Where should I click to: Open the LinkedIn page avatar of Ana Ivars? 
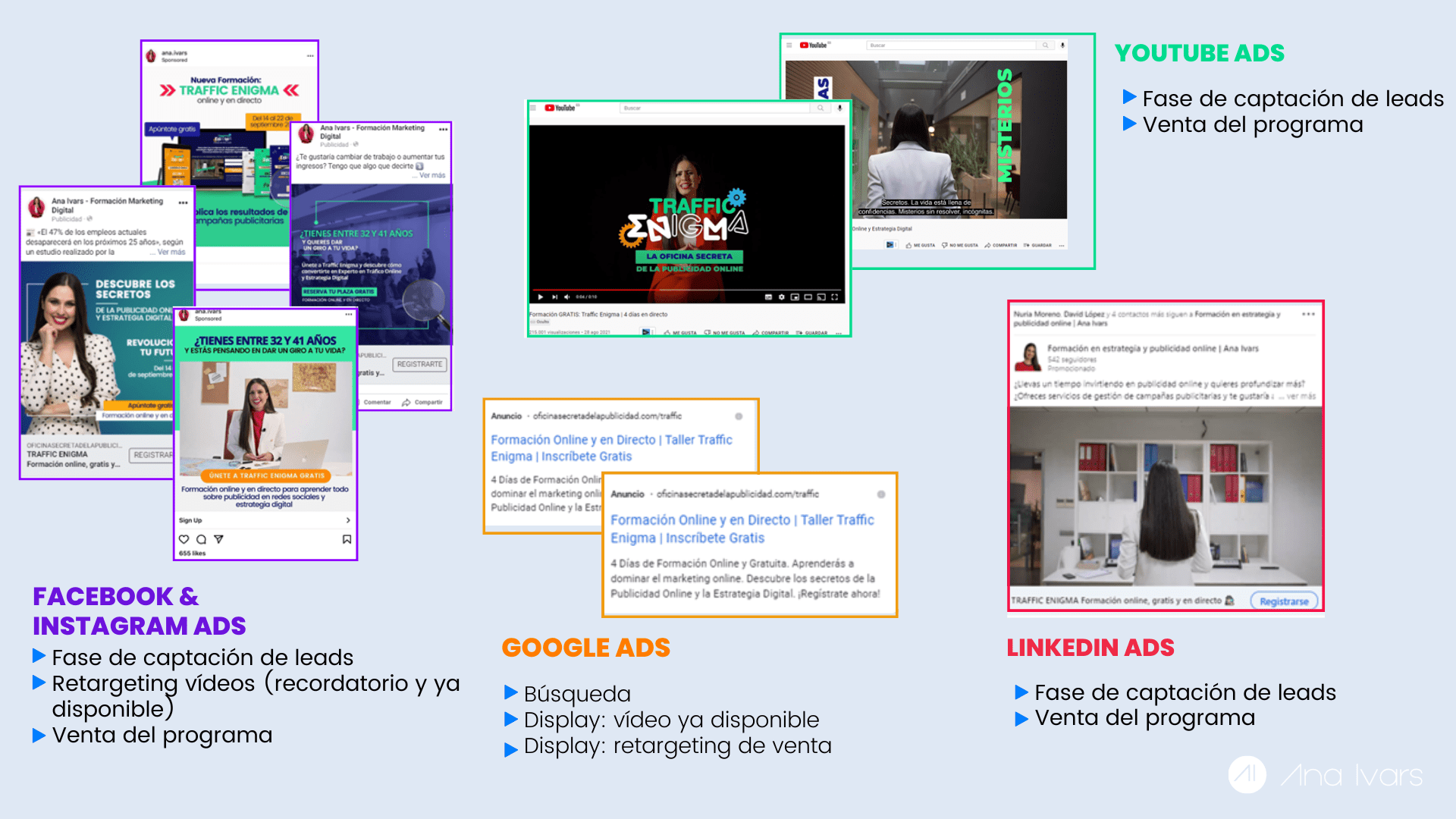(1029, 356)
